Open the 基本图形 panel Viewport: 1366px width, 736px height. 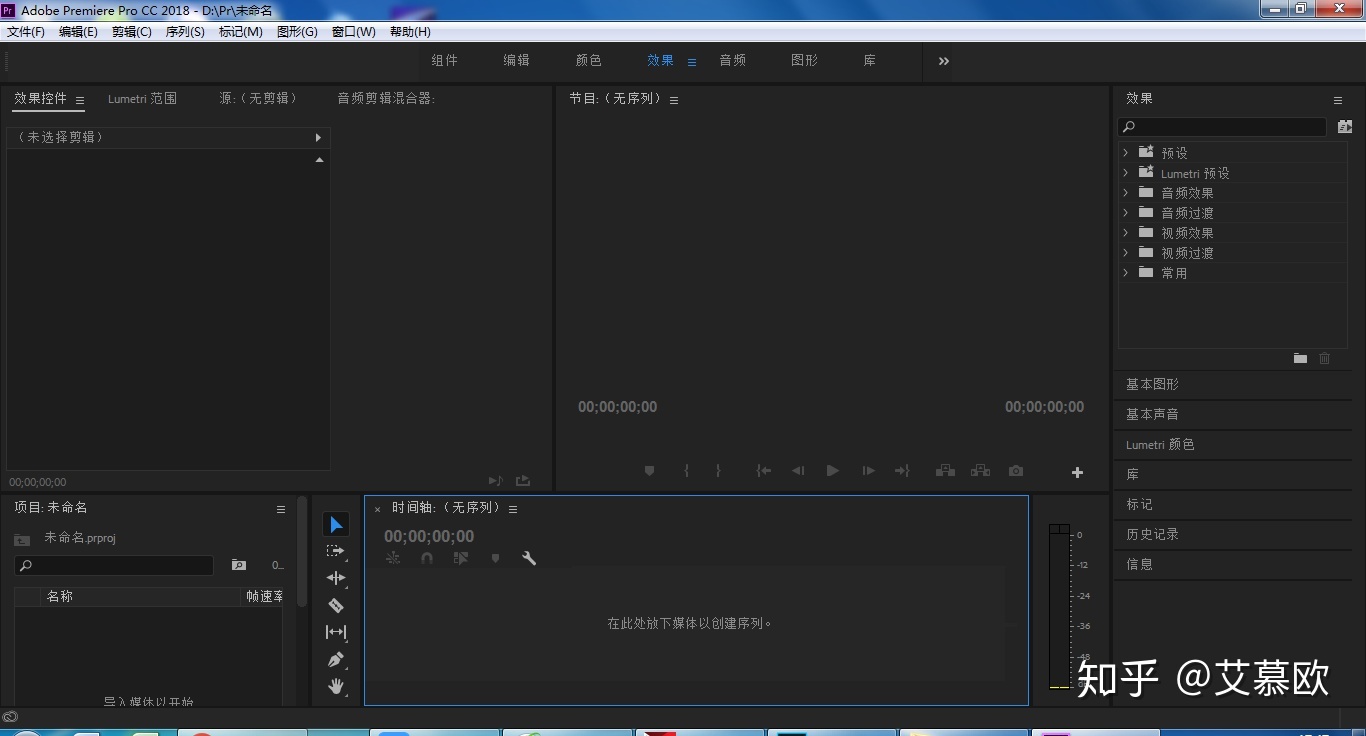pyautogui.click(x=1152, y=384)
